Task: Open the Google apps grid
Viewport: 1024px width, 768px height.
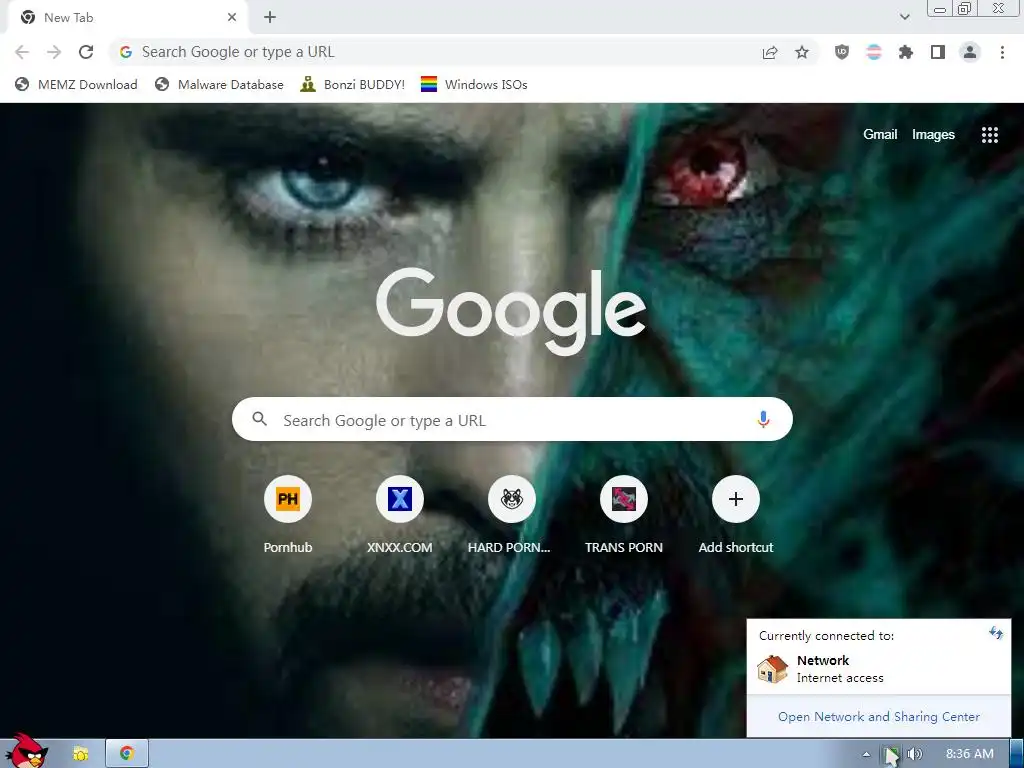Action: (x=989, y=135)
